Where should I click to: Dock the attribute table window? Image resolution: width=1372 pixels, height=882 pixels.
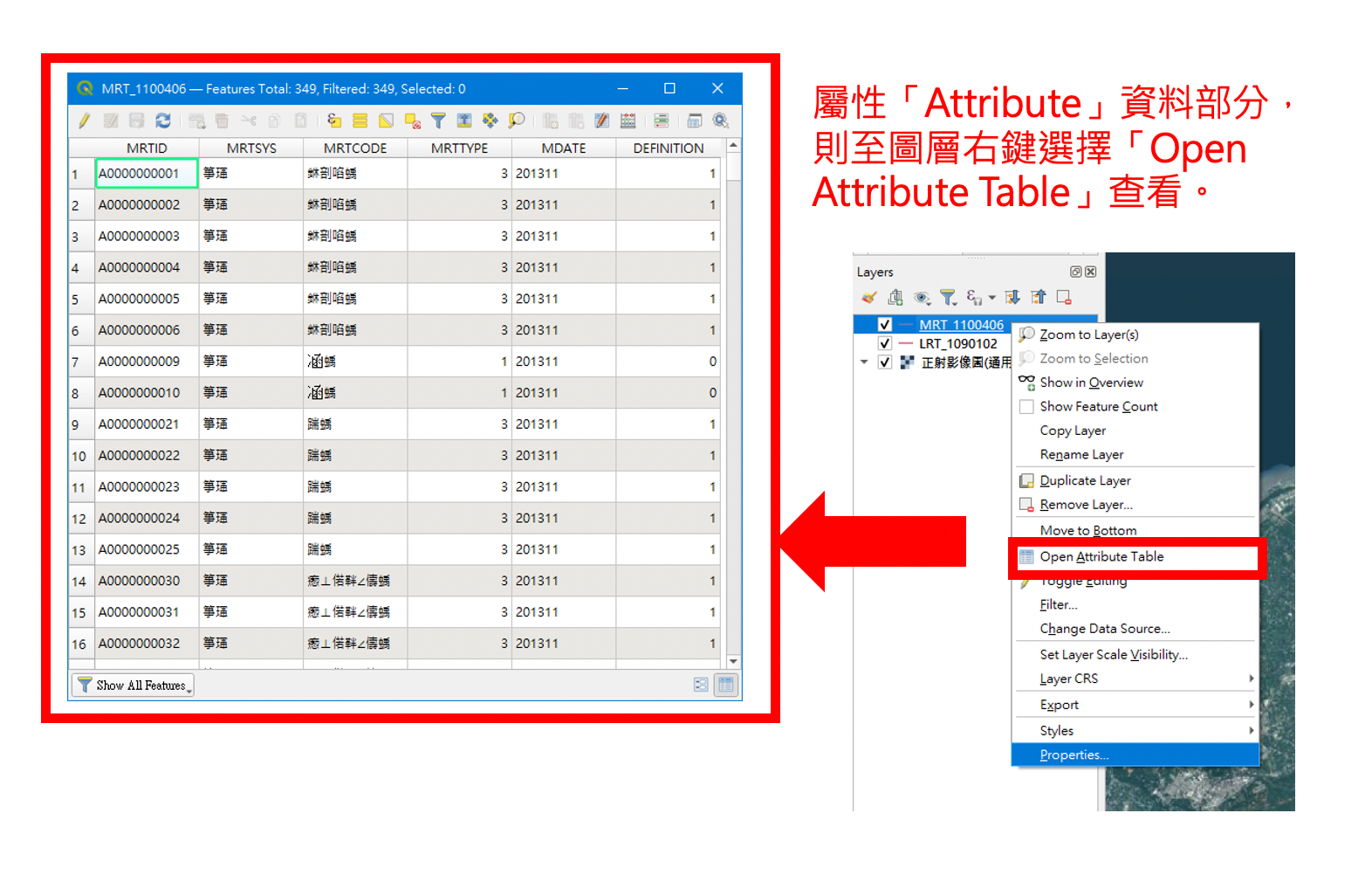point(695,121)
